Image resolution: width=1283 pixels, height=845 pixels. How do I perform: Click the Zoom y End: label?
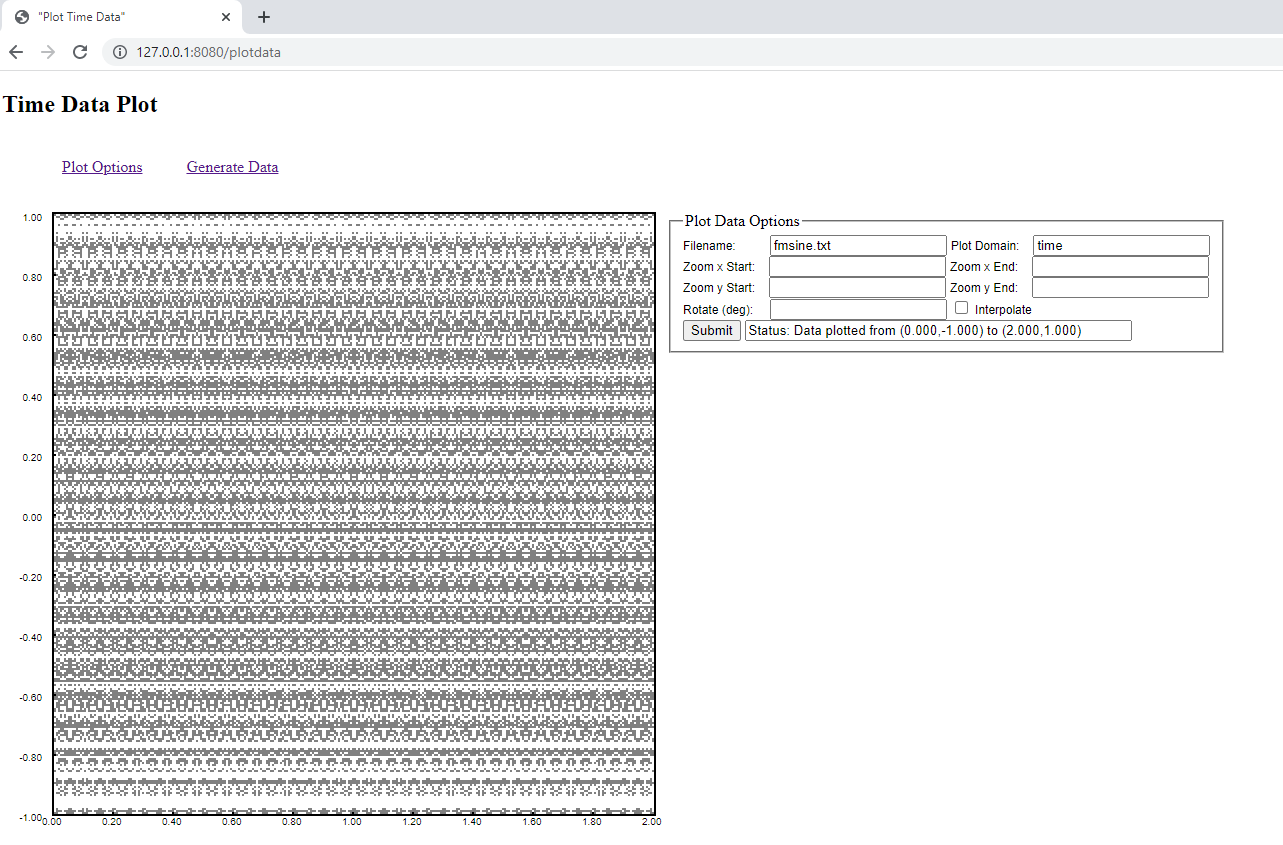(x=984, y=288)
